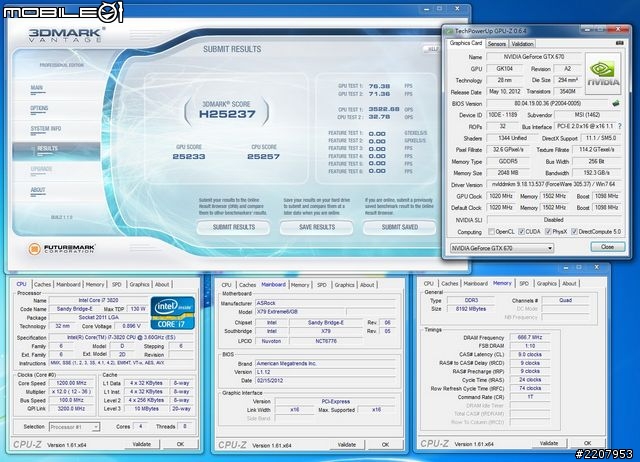Screen dimensions: 640x462
Task: Click the Submit Saved button
Action: tap(400, 227)
